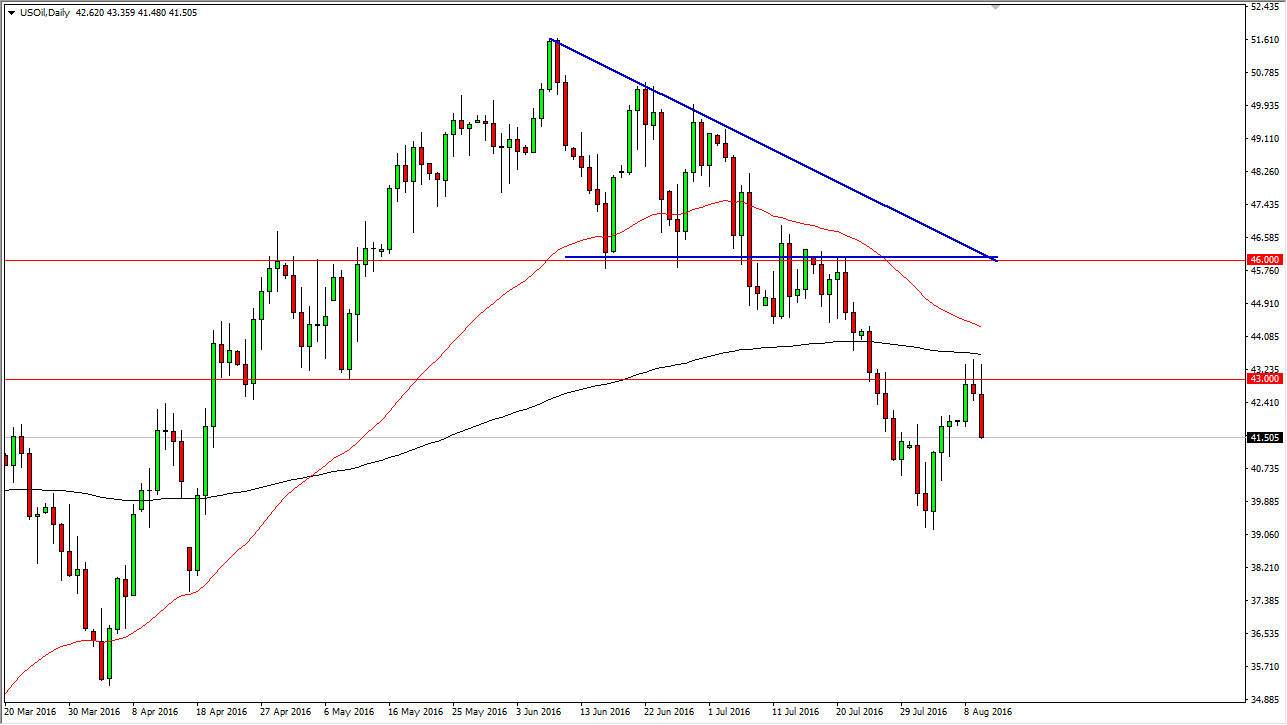
Task: Click the 52.435 price axis value
Action: 1265,6
